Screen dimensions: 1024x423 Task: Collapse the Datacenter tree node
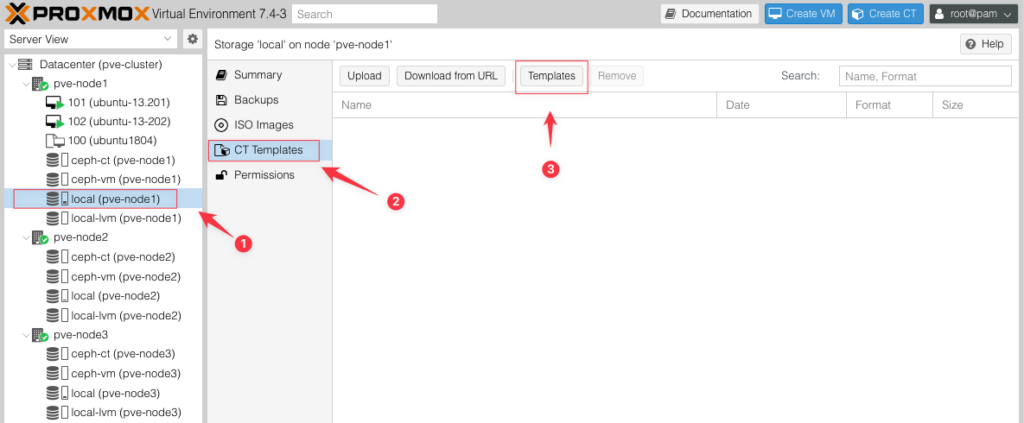(12, 65)
